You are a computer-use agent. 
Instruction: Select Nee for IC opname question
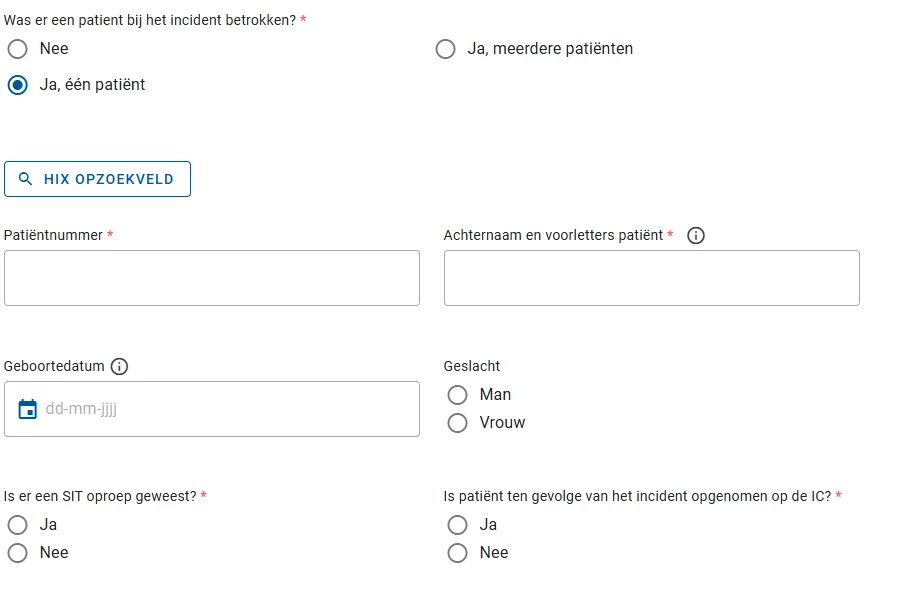point(458,553)
